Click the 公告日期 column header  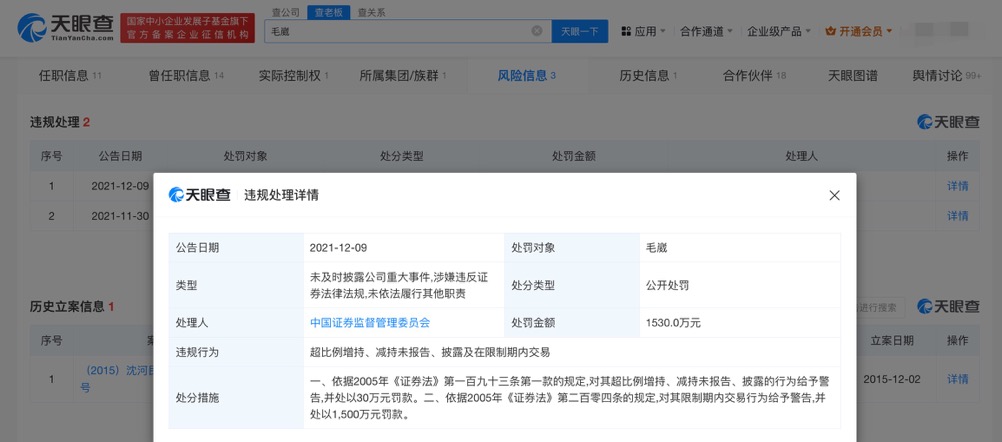pyautogui.click(x=120, y=156)
